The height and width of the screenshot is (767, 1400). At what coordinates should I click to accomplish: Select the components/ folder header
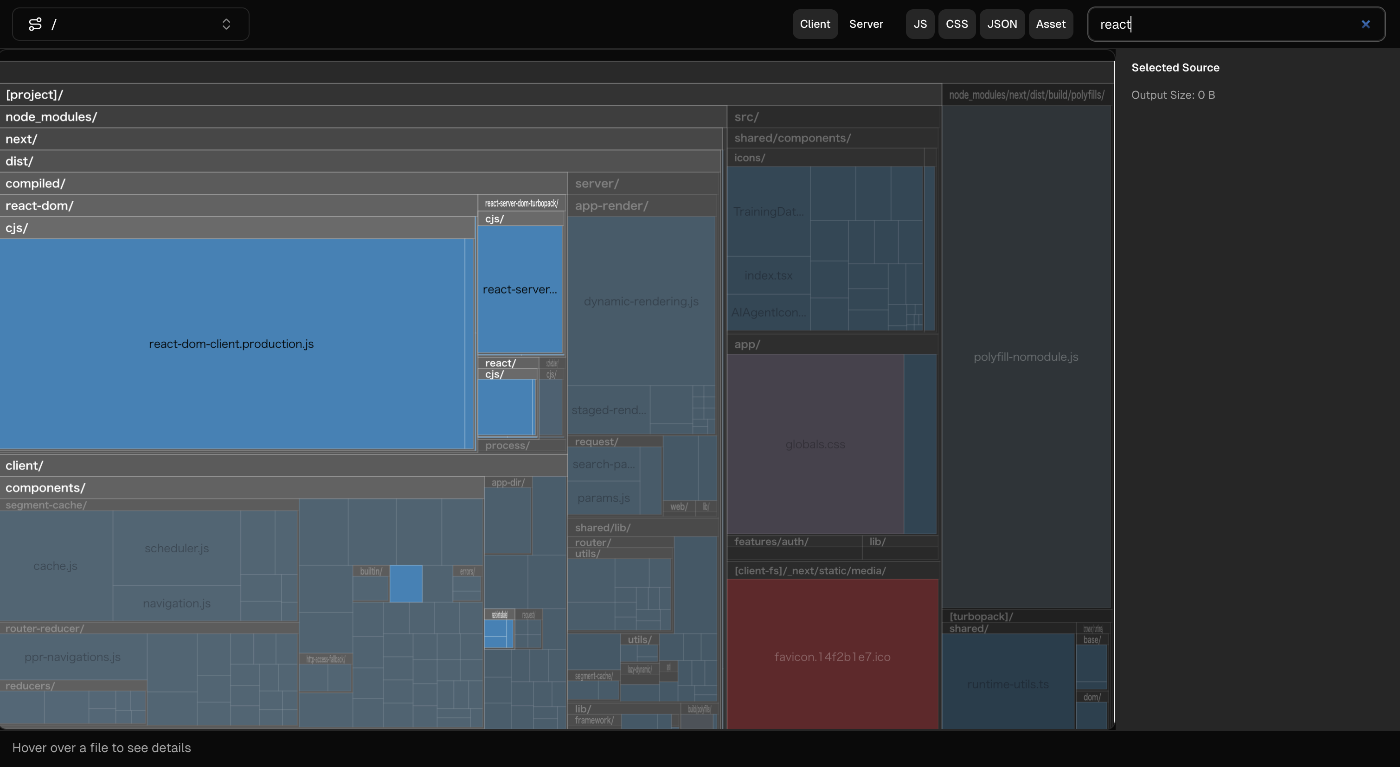(x=242, y=488)
